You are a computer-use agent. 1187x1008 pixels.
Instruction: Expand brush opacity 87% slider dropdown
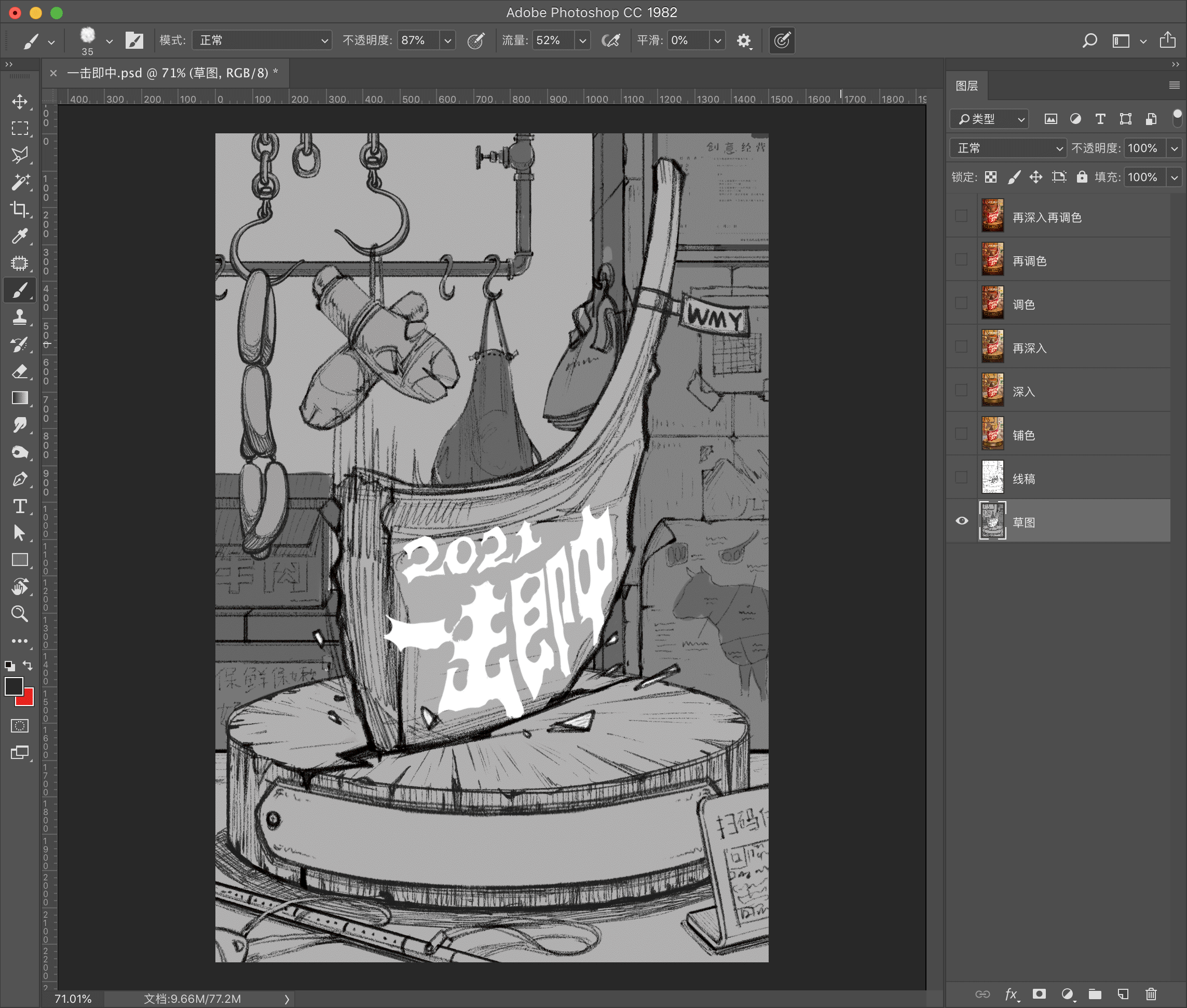pos(448,40)
